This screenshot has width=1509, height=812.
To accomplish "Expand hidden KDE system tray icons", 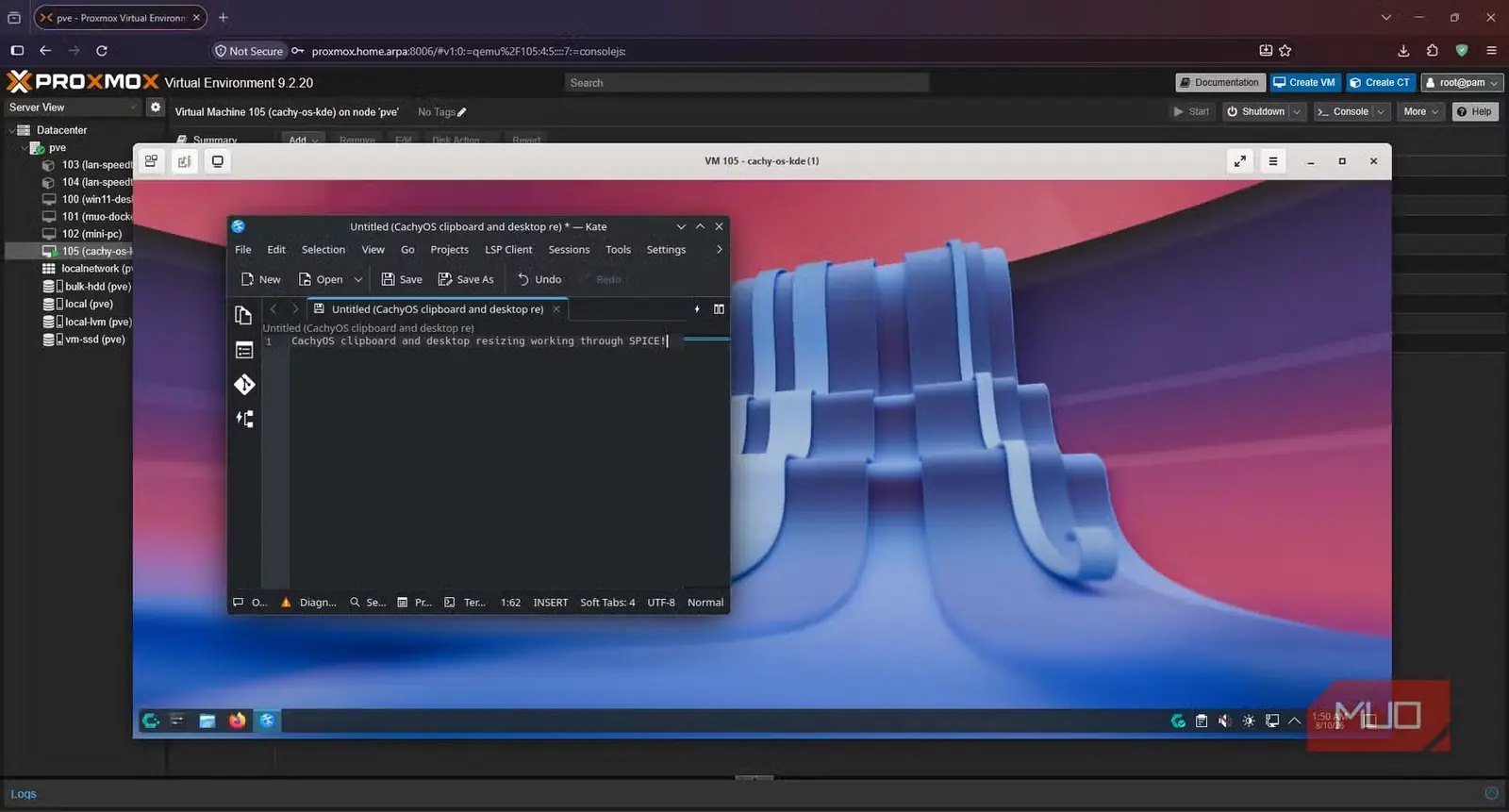I will pyautogui.click(x=1295, y=721).
